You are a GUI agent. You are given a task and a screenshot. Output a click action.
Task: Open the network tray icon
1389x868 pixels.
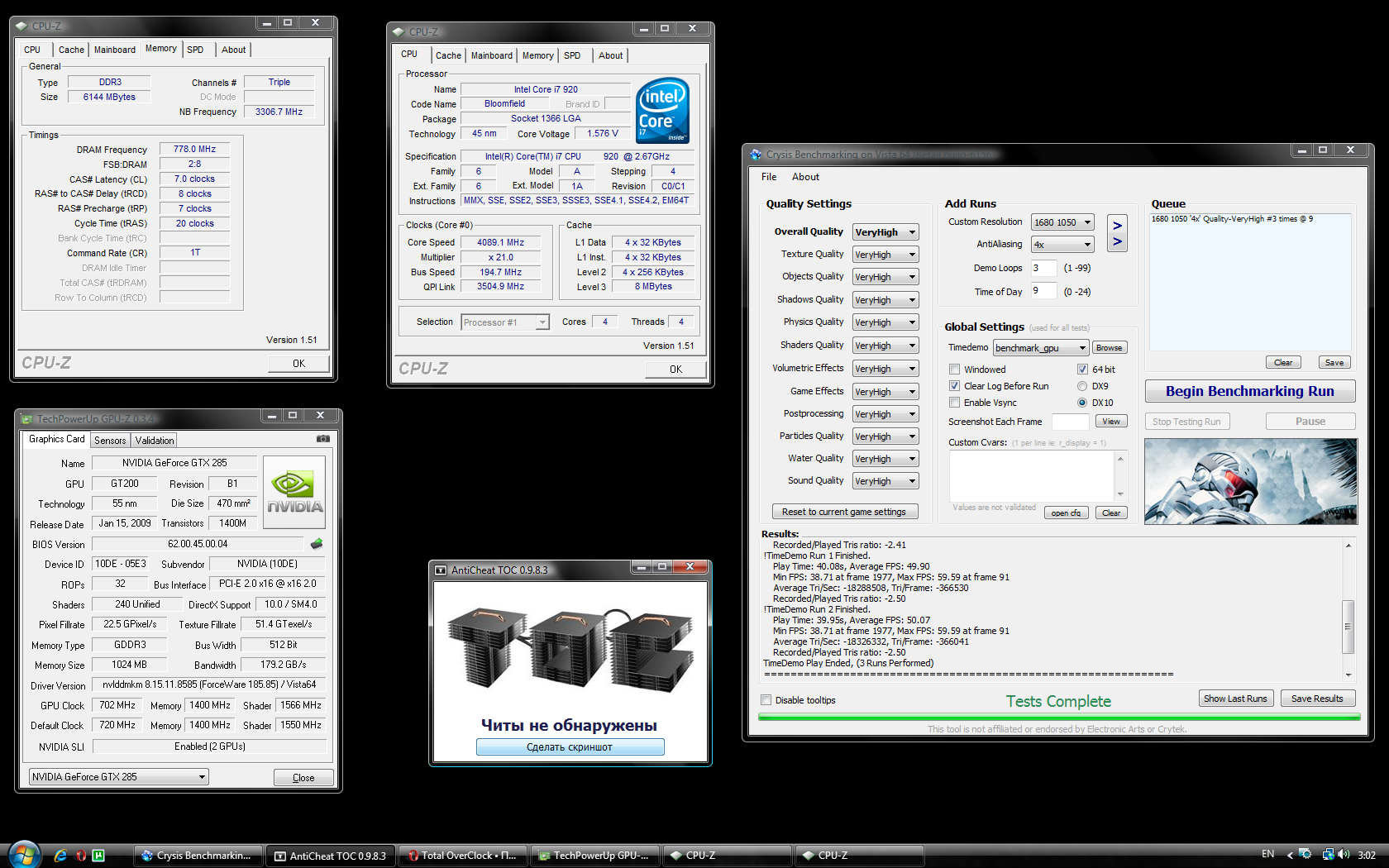(x=1327, y=855)
